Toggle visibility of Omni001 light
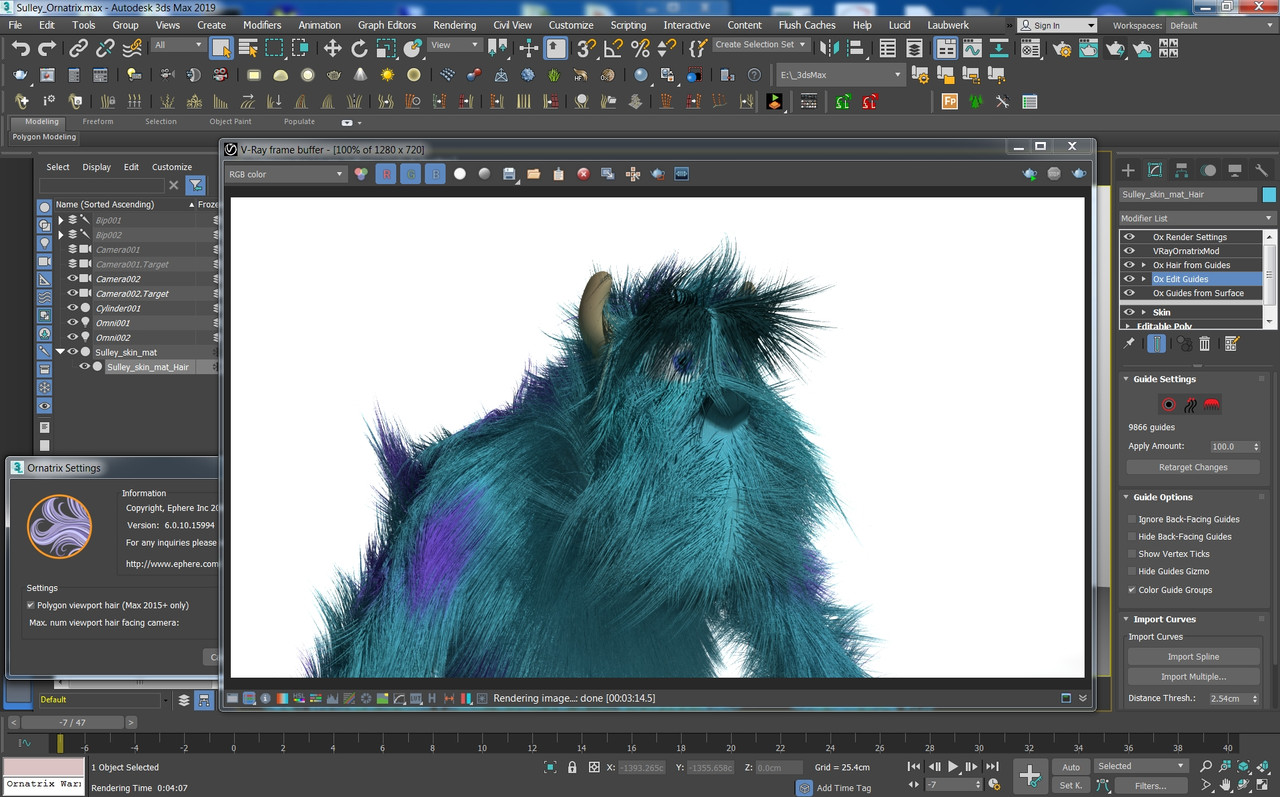Image resolution: width=1280 pixels, height=797 pixels. [x=72, y=323]
